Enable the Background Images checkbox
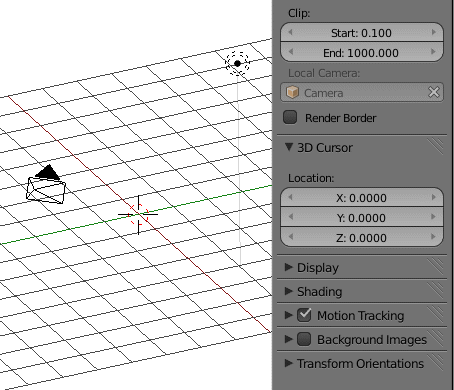Image resolution: width=454 pixels, height=390 pixels. click(x=304, y=339)
